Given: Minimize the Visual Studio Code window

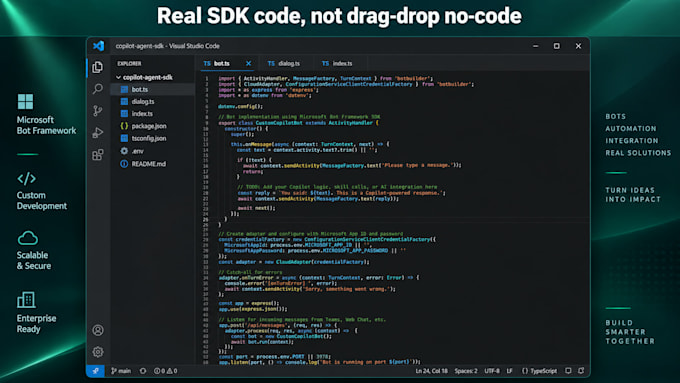Looking at the screenshot, I should (536, 46).
